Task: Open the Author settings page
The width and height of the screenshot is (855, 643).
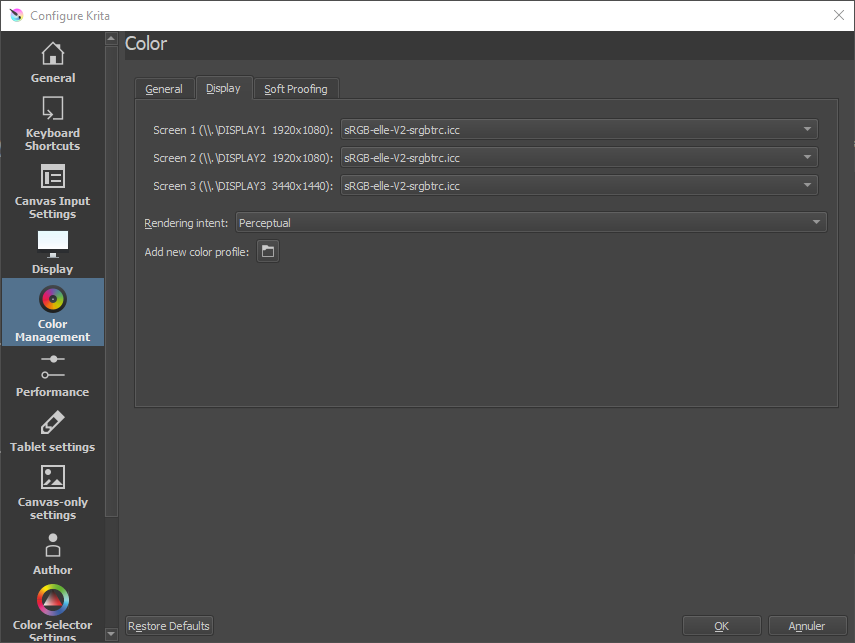Action: pos(52,546)
